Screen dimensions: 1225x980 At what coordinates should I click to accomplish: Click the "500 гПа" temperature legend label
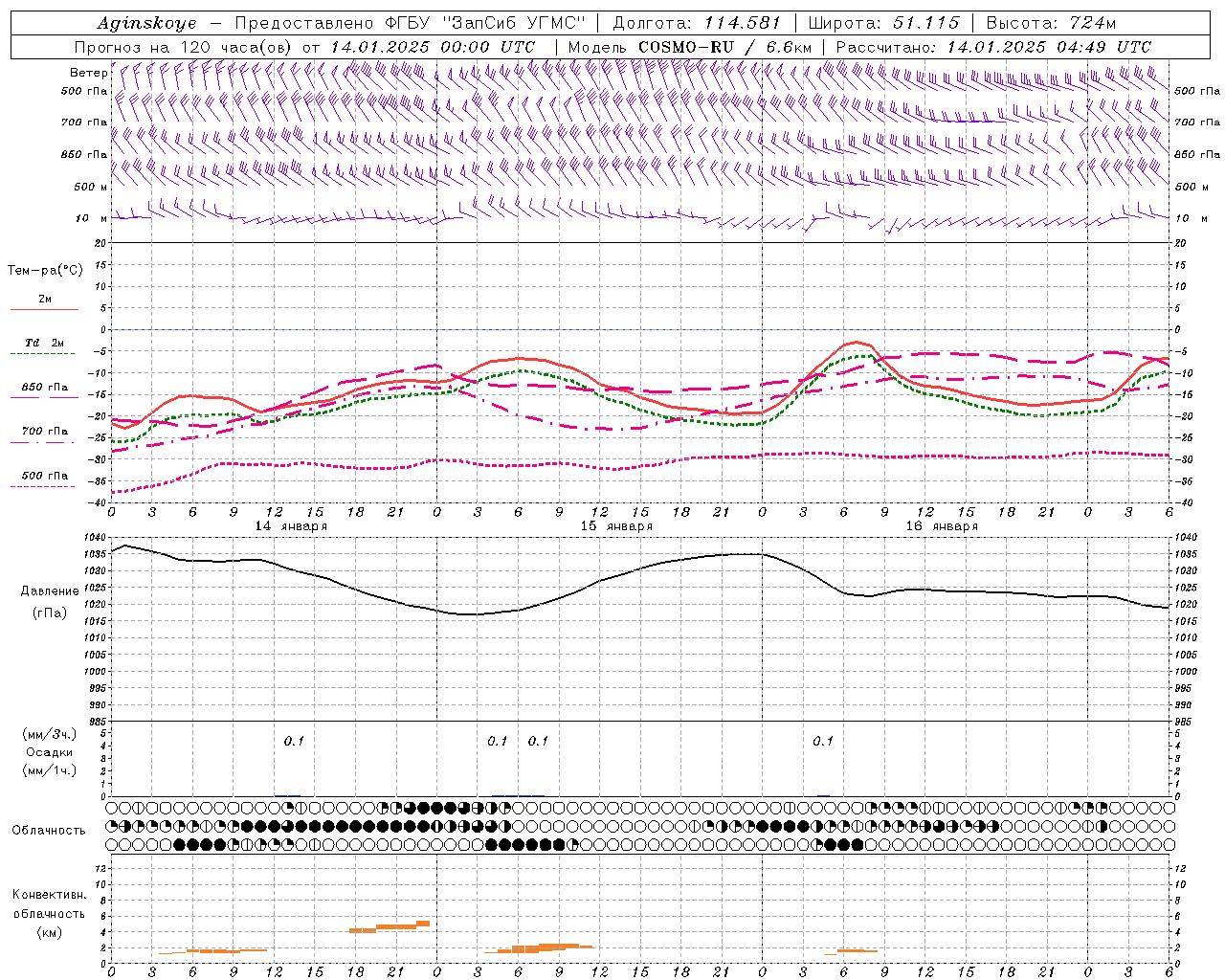coord(44,476)
